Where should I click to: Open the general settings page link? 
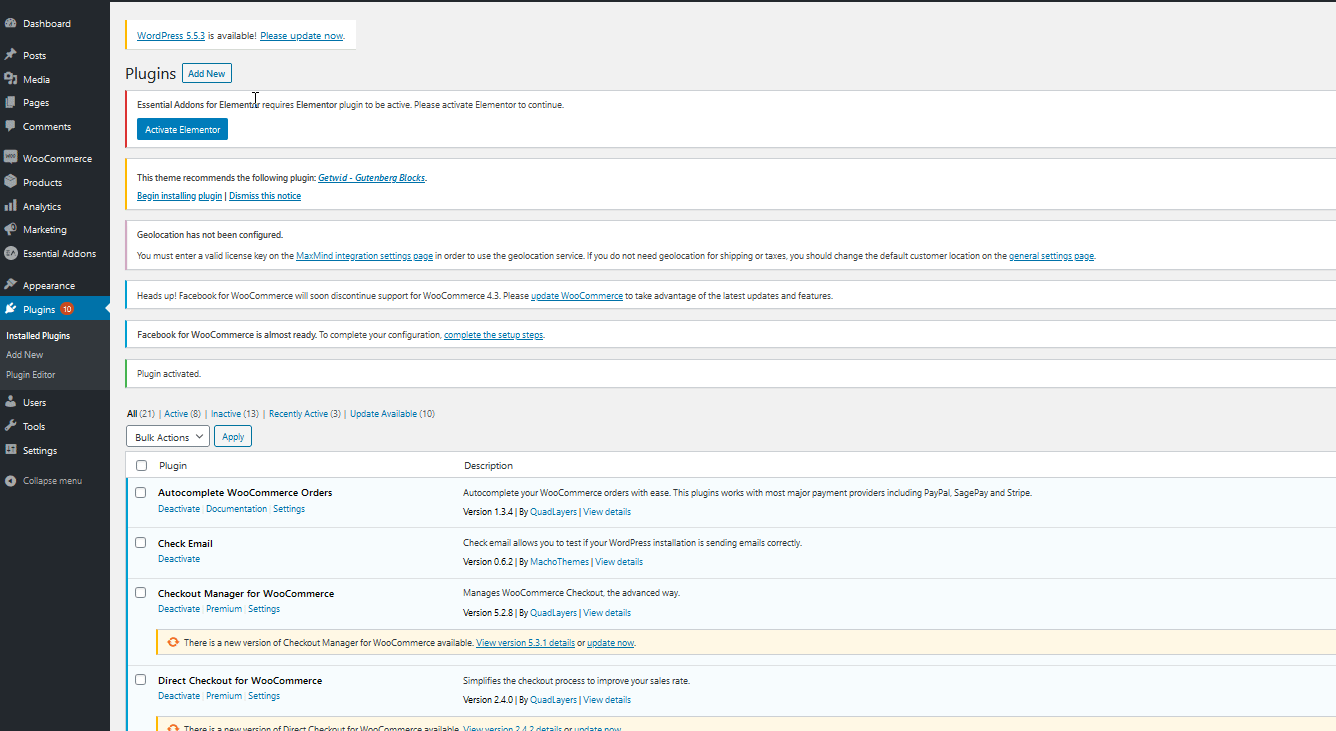tap(1051, 256)
